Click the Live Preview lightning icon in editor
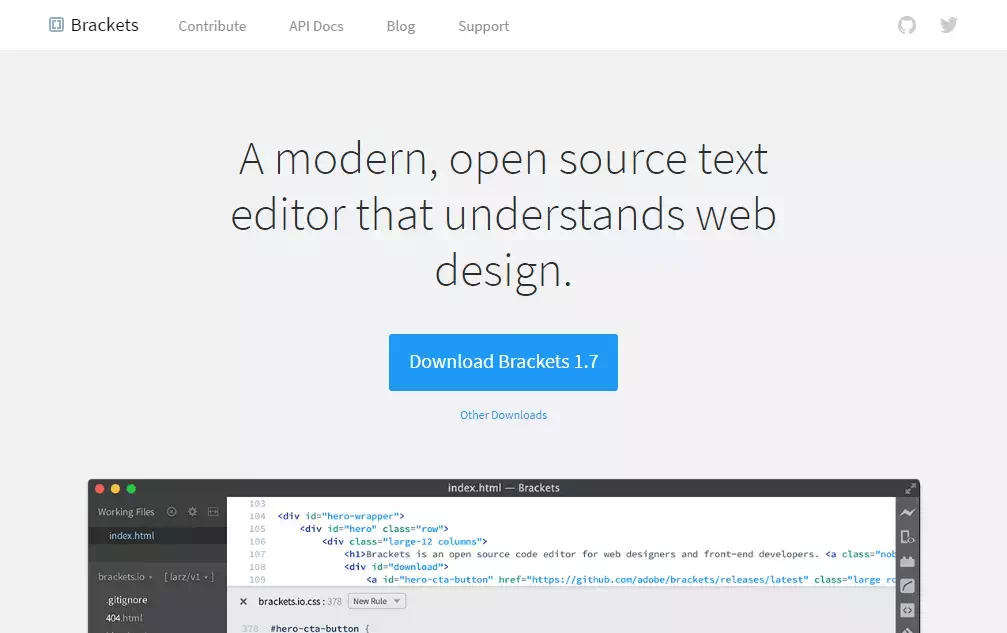The width and height of the screenshot is (1007, 633). click(x=907, y=512)
